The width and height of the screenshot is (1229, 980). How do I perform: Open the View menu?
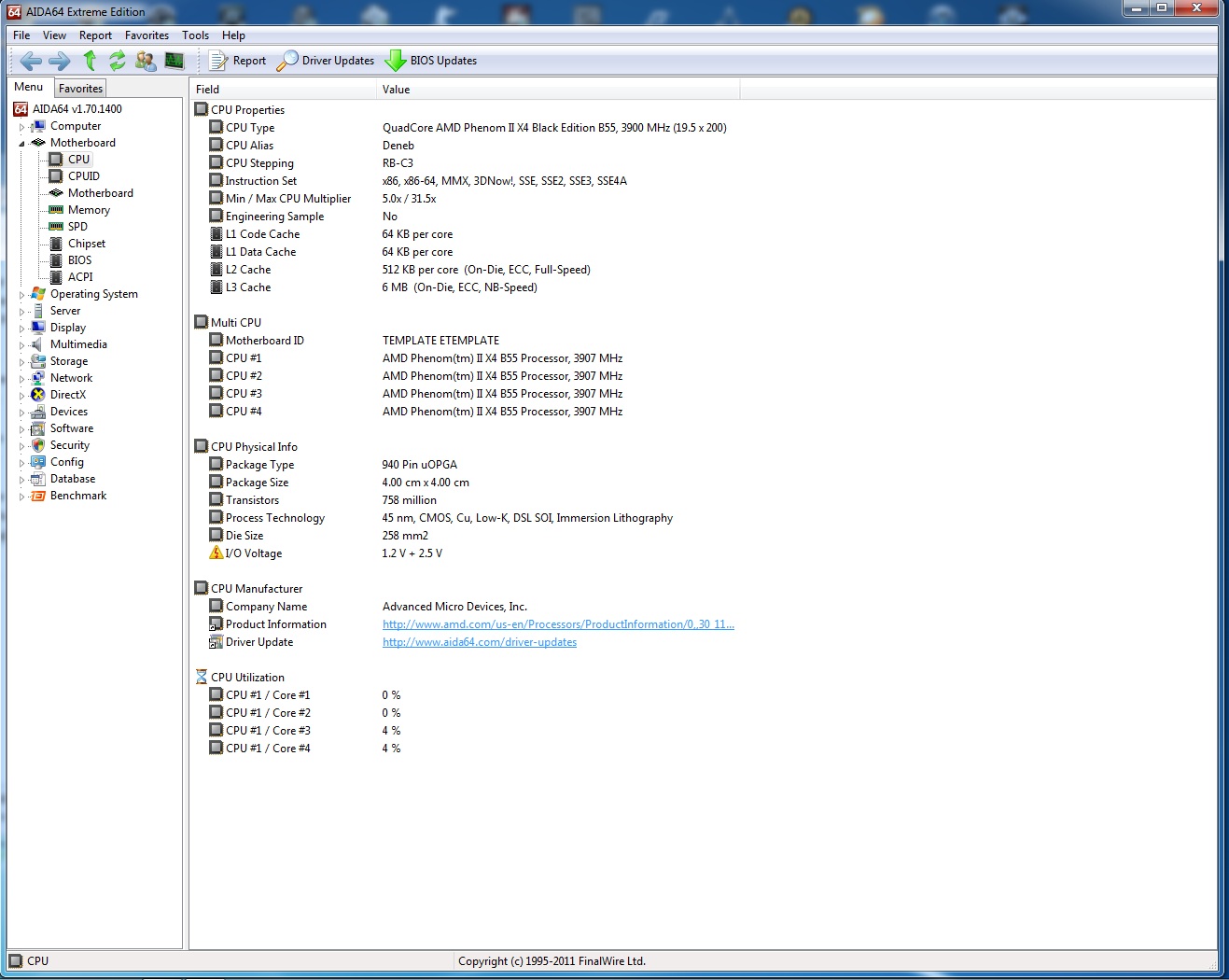(x=54, y=35)
